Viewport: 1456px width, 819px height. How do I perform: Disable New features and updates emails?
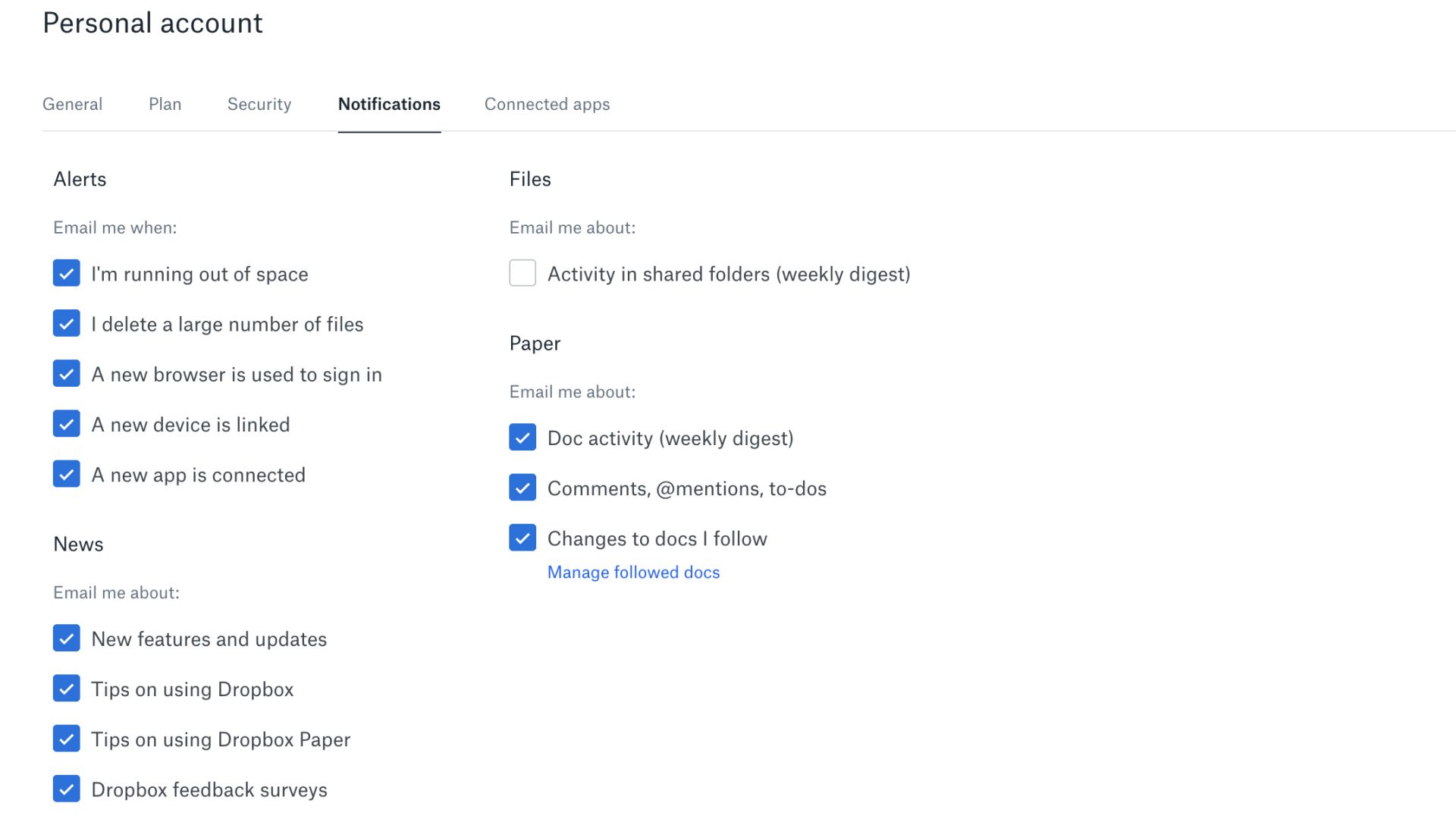coord(67,639)
